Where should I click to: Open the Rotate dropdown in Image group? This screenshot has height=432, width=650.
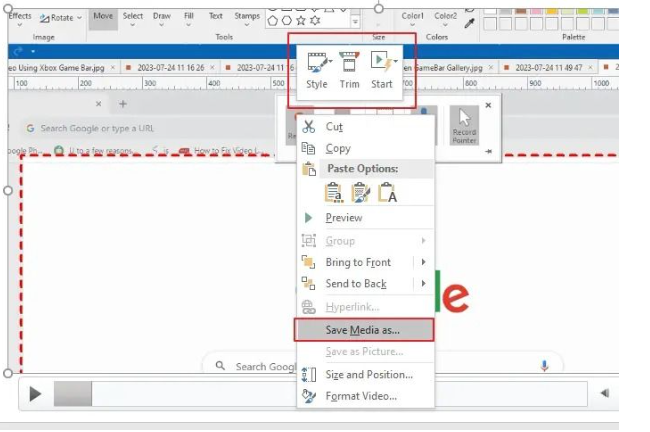62,17
